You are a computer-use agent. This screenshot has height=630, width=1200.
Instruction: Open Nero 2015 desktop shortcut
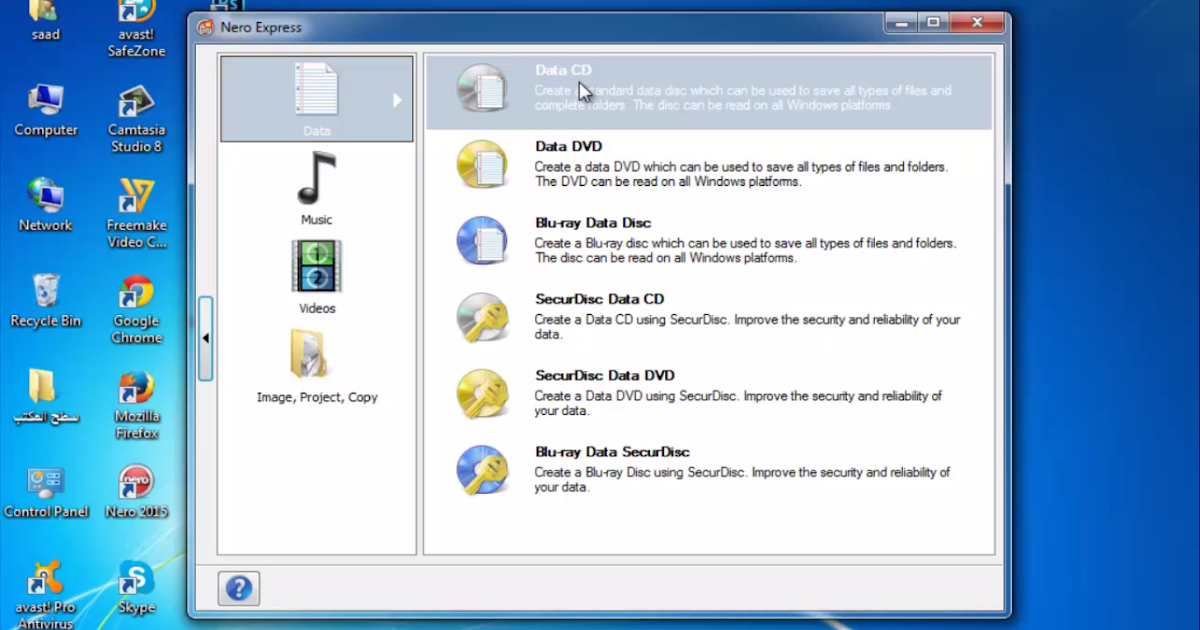pos(137,482)
